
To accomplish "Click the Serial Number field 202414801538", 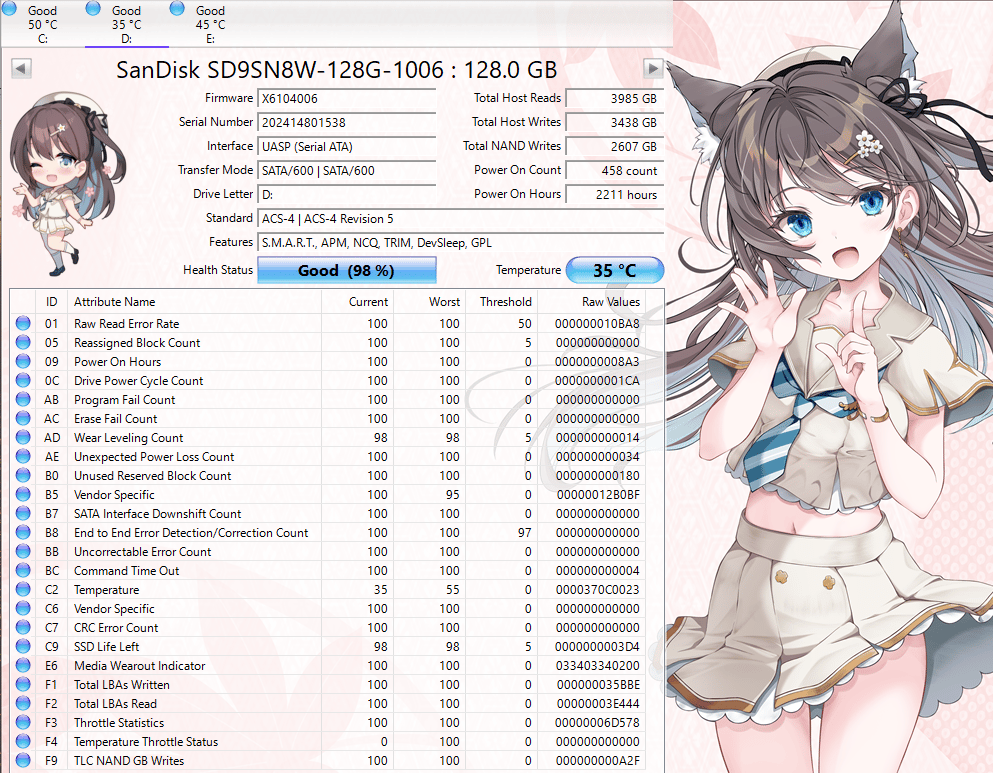I will (x=346, y=123).
